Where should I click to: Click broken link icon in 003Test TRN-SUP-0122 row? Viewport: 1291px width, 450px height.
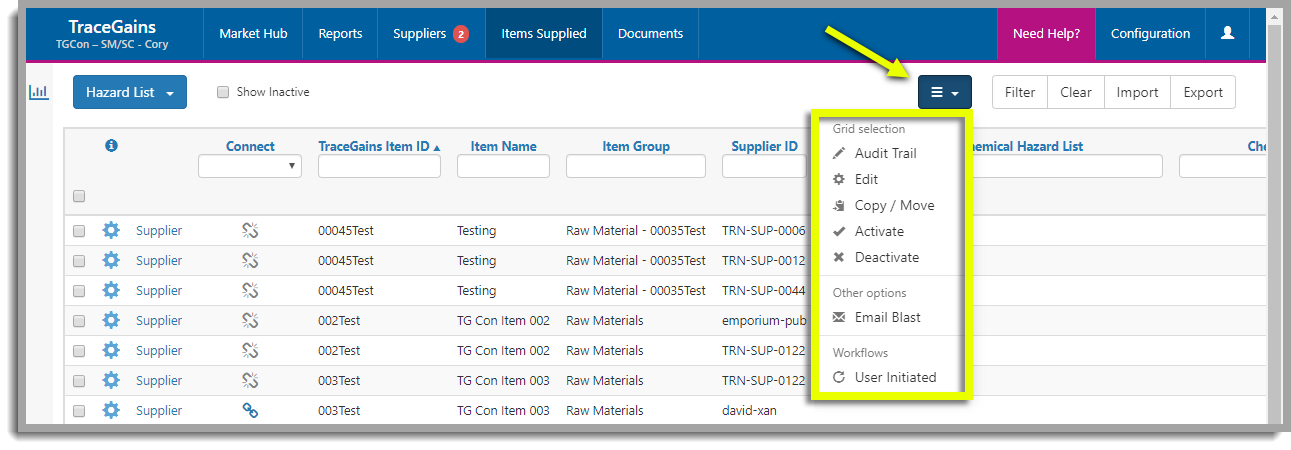tap(250, 380)
